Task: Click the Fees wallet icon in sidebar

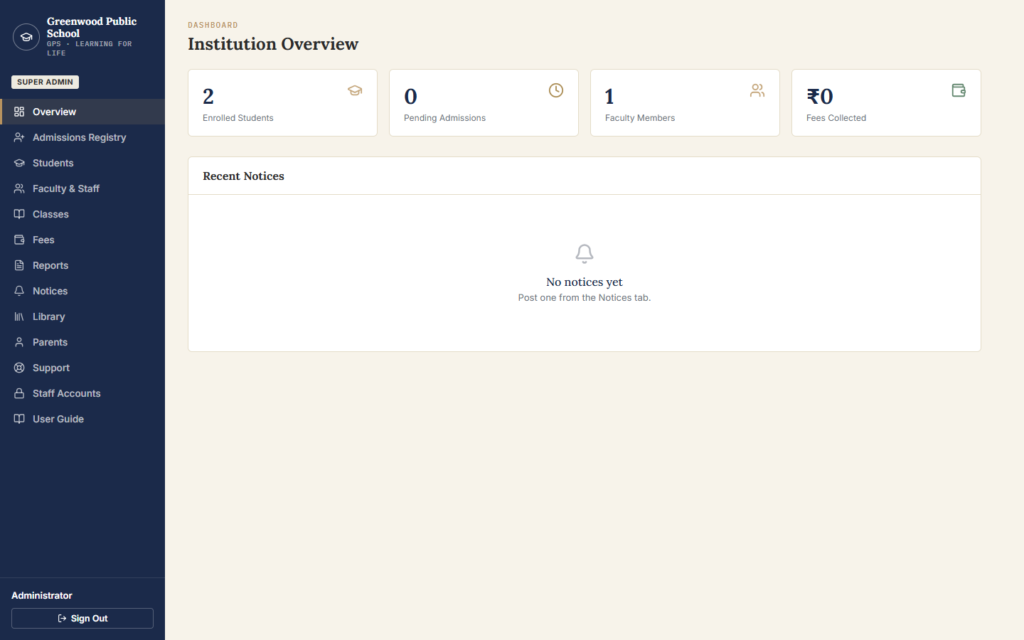Action: tap(19, 240)
